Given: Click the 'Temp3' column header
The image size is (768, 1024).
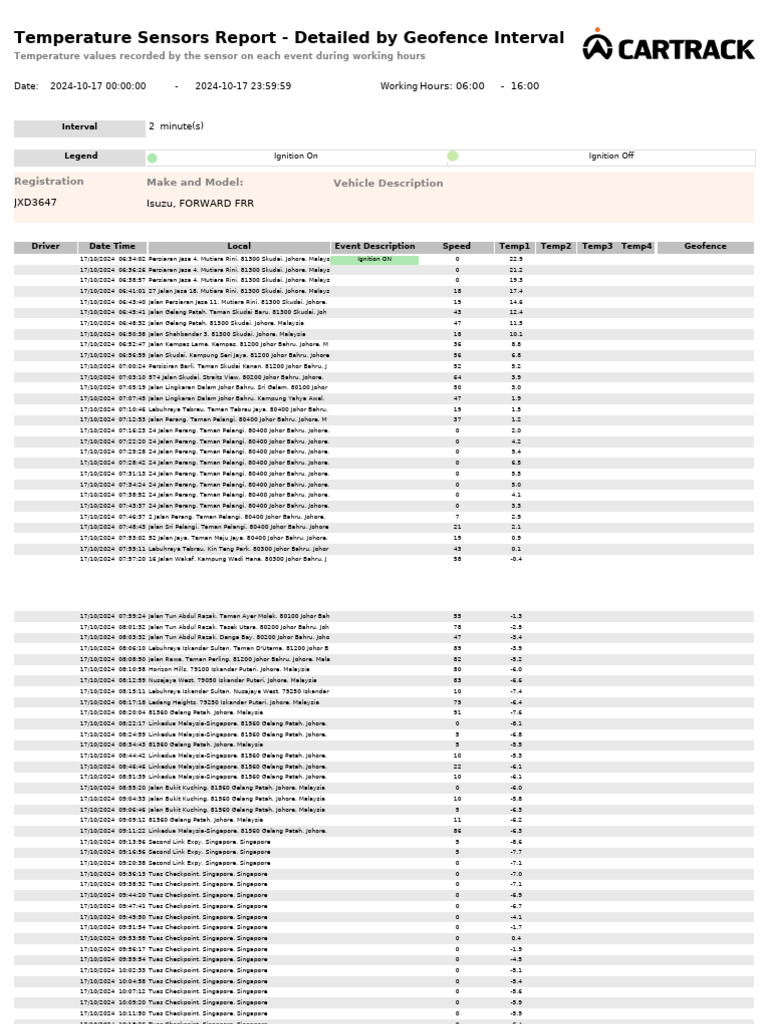Looking at the screenshot, I should [598, 247].
